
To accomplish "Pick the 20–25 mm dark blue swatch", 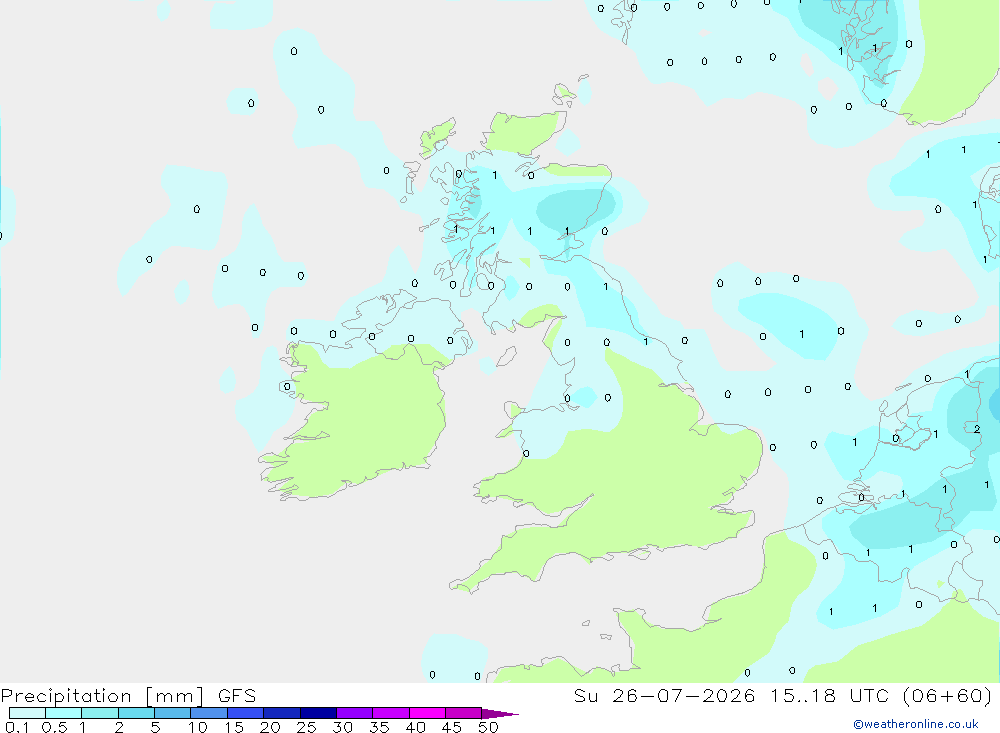I will (x=281, y=713).
